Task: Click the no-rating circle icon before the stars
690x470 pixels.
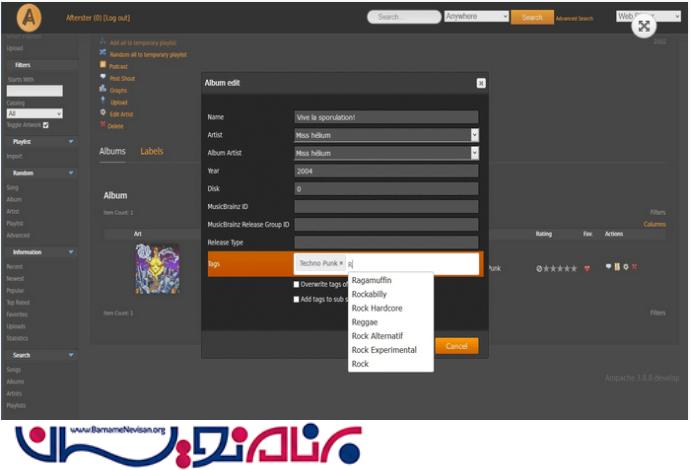Action: point(539,268)
